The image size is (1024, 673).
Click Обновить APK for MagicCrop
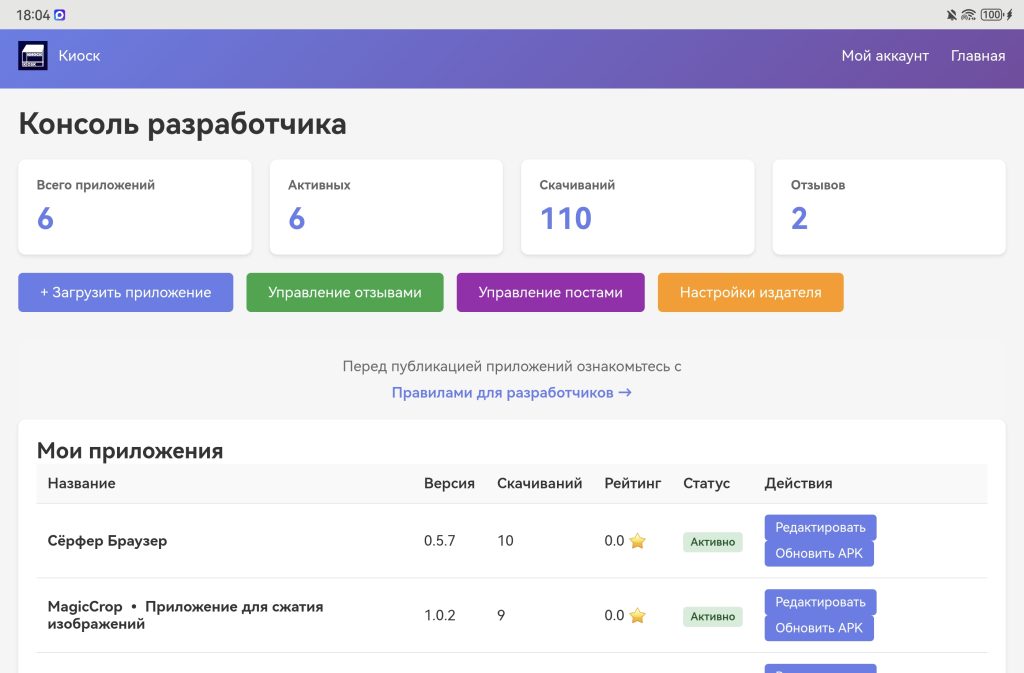(x=819, y=629)
